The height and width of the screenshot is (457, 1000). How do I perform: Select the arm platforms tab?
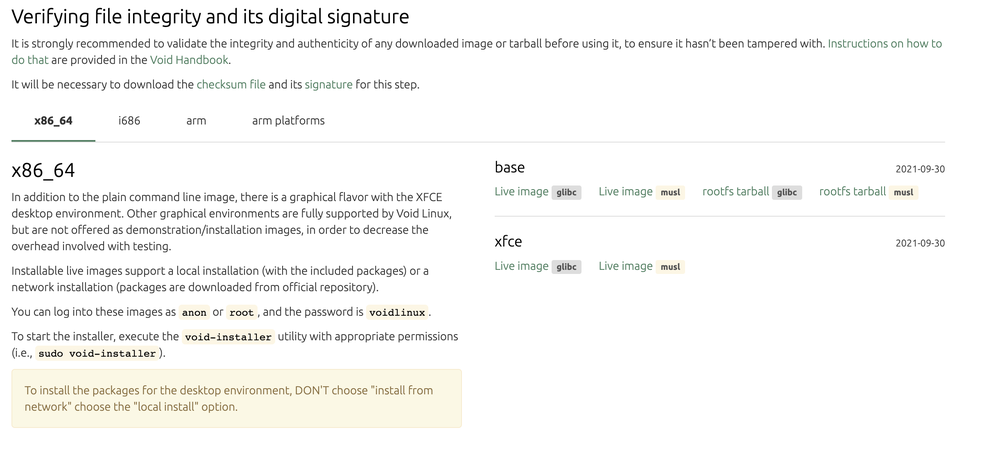click(288, 121)
